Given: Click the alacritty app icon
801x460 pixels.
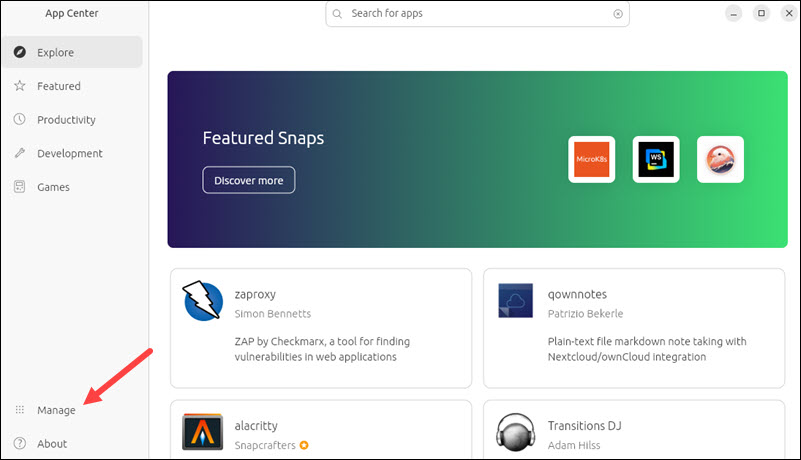Looking at the screenshot, I should click(202, 432).
